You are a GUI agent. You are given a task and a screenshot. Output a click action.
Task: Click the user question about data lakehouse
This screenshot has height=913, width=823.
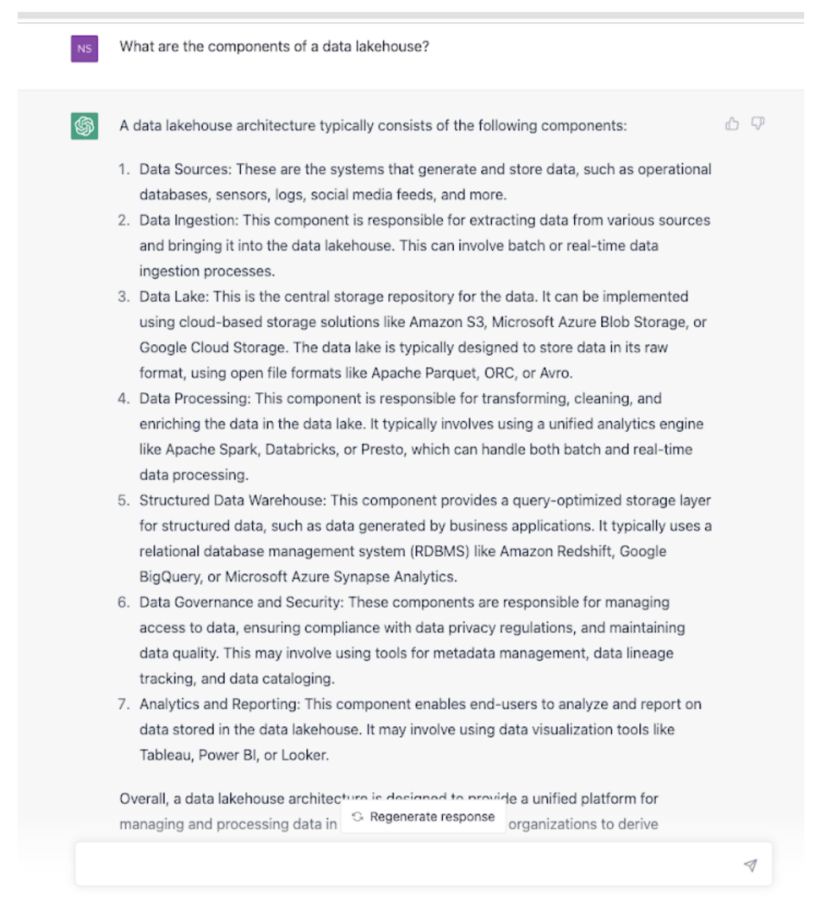(274, 46)
